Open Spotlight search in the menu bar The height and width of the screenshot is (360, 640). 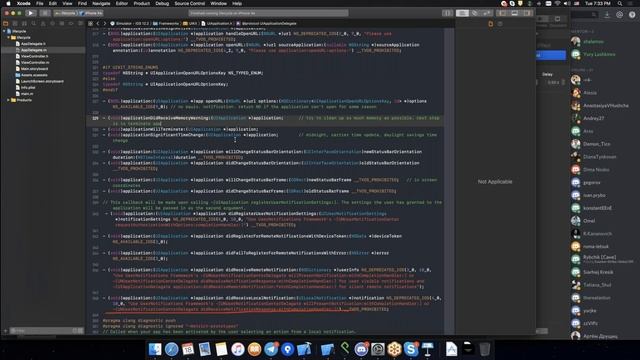coord(620,3)
